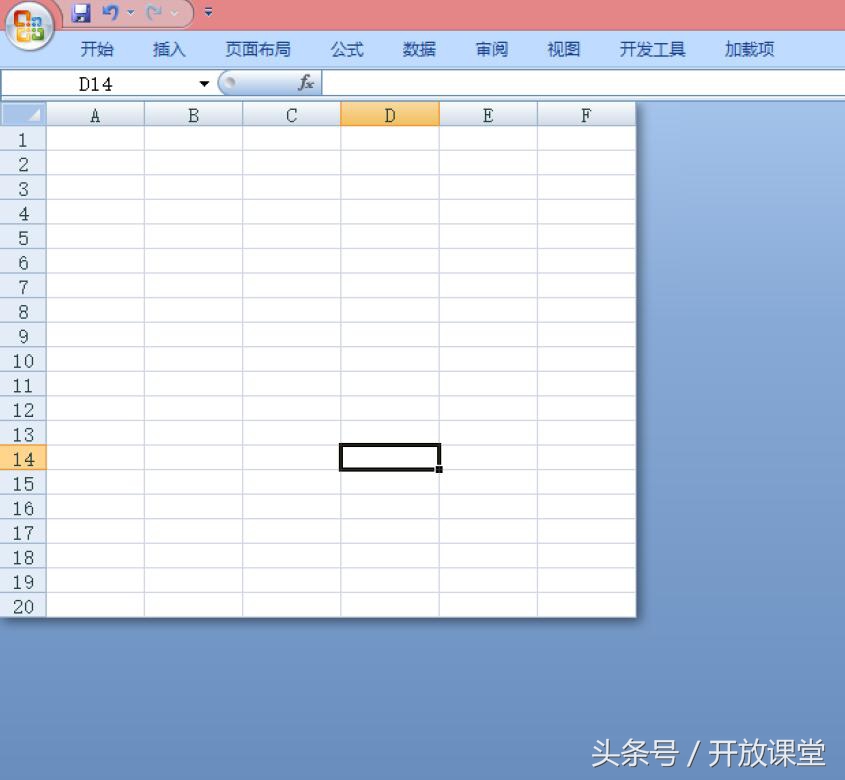Select row 3 header
This screenshot has width=845, height=780.
23,188
